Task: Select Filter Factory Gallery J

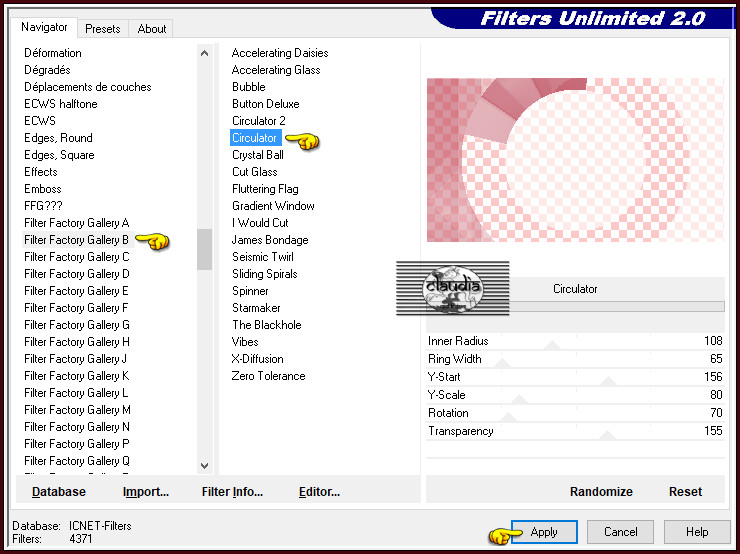Action: click(76, 359)
